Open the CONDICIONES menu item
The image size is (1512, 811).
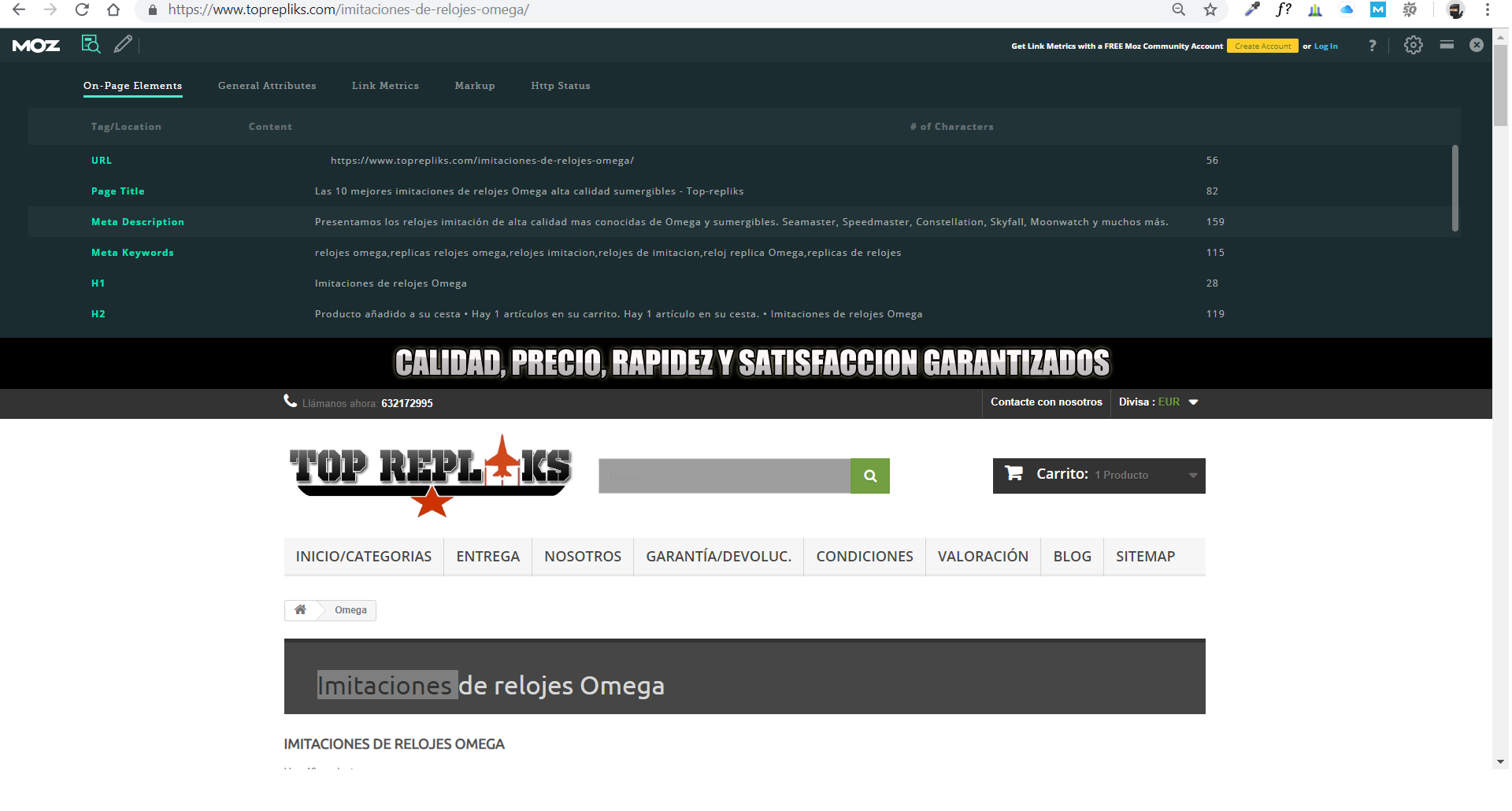[865, 557]
